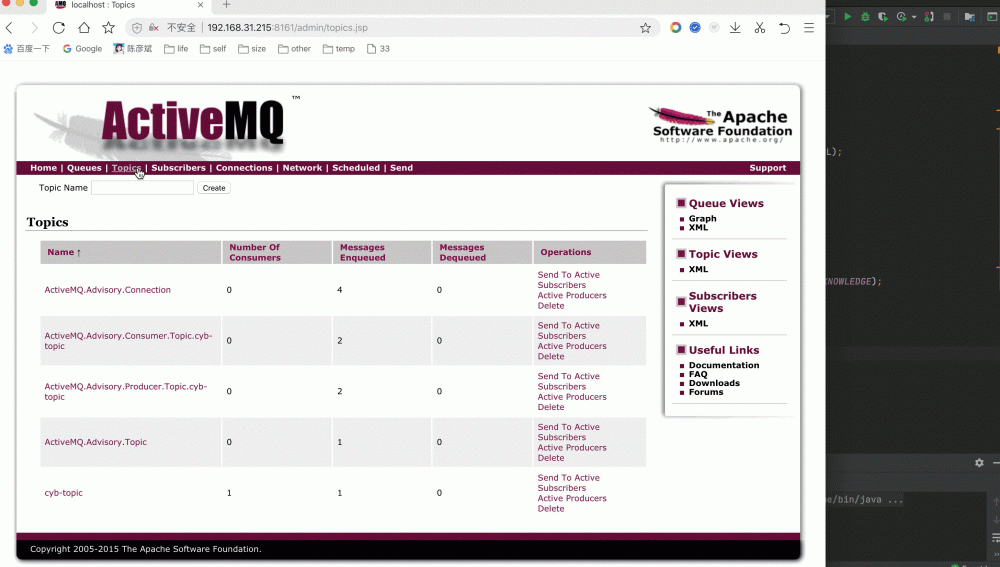Screen dimensions: 1000x567
Task: Click the green Debug bug icon in IDE
Action: [x=865, y=17]
